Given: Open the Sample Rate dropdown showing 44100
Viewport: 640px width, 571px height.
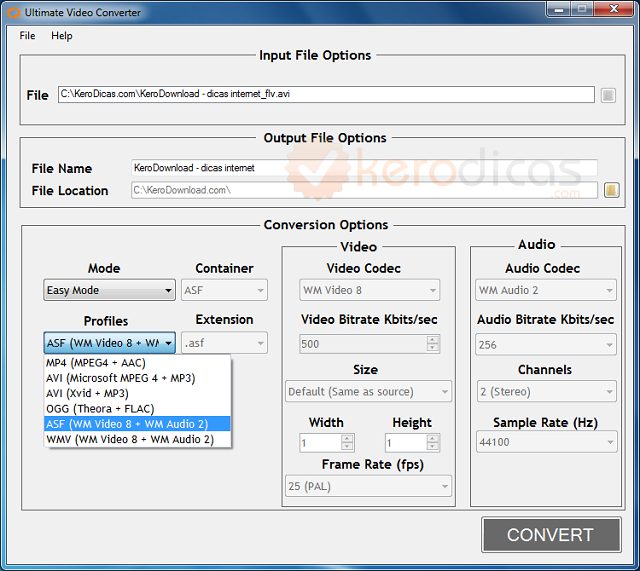Looking at the screenshot, I should pyautogui.click(x=547, y=442).
